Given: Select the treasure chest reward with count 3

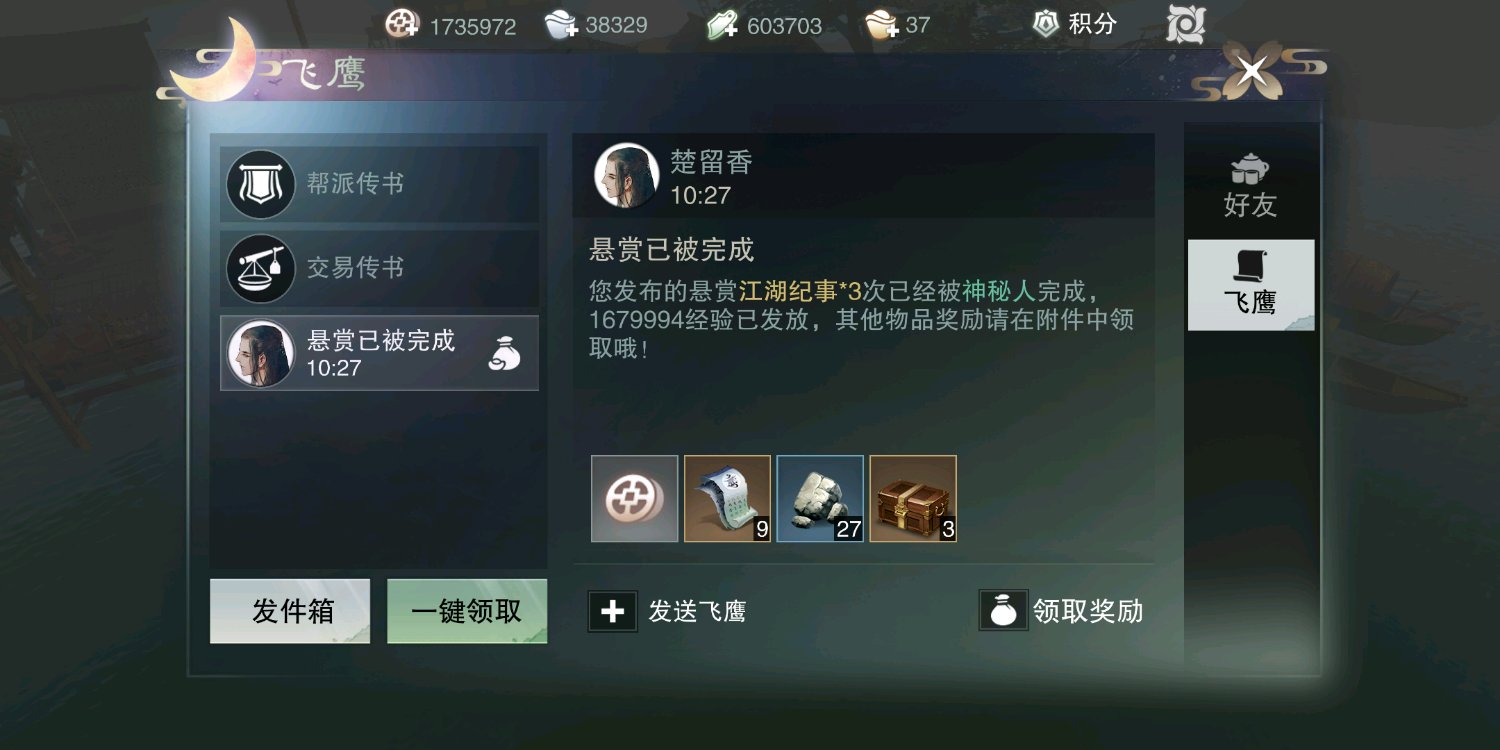Looking at the screenshot, I should (x=913, y=499).
